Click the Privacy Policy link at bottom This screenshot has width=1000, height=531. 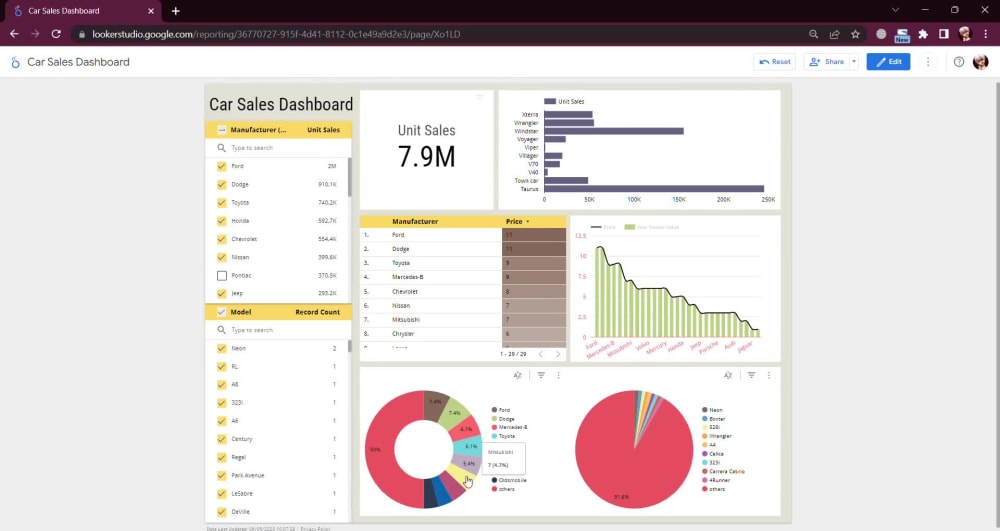tap(316, 528)
